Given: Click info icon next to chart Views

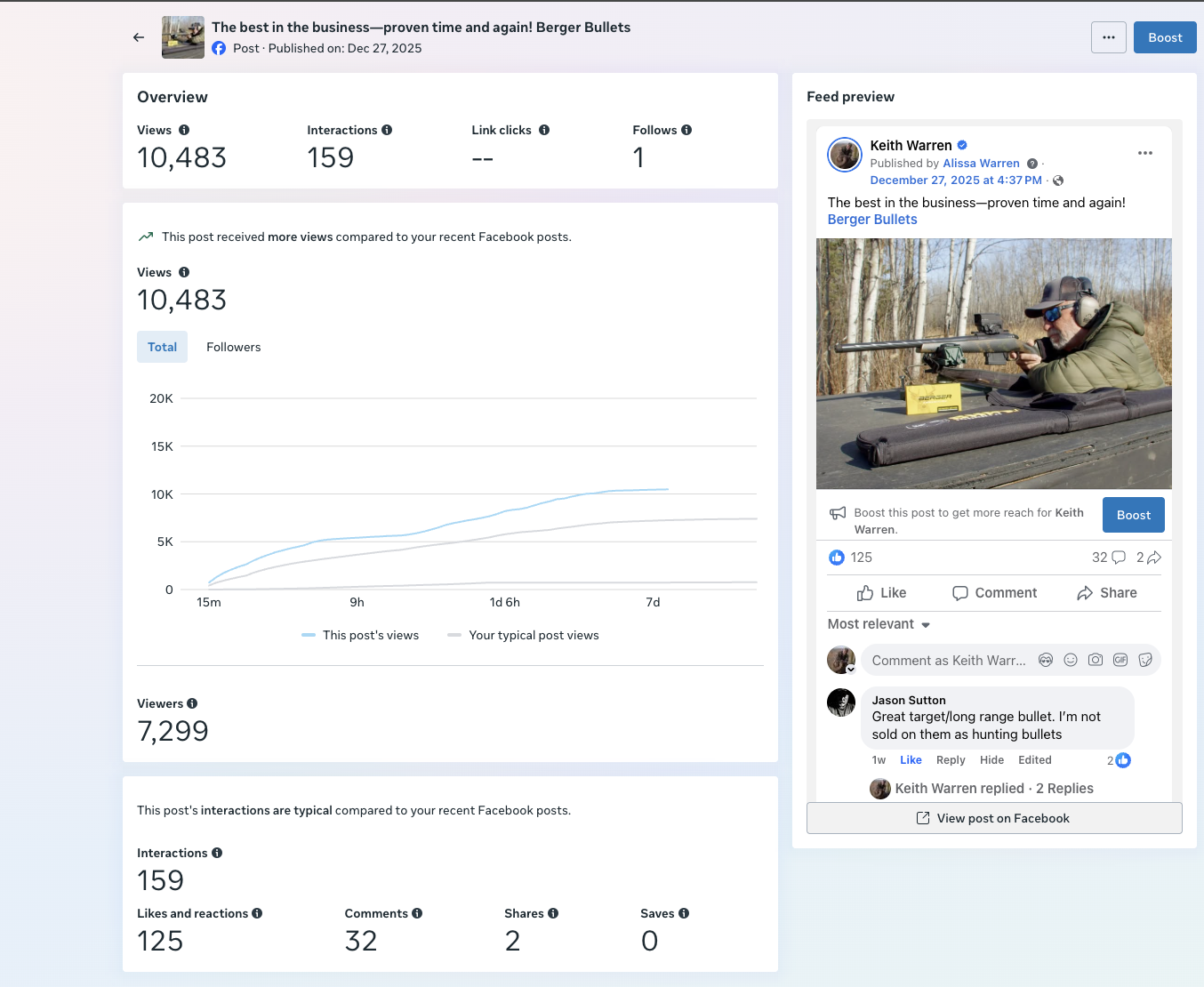Looking at the screenshot, I should 184,272.
